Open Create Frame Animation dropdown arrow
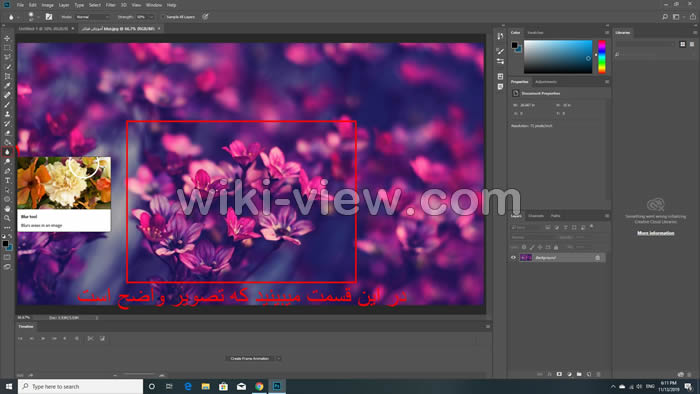The height and width of the screenshot is (394, 700). (278, 358)
